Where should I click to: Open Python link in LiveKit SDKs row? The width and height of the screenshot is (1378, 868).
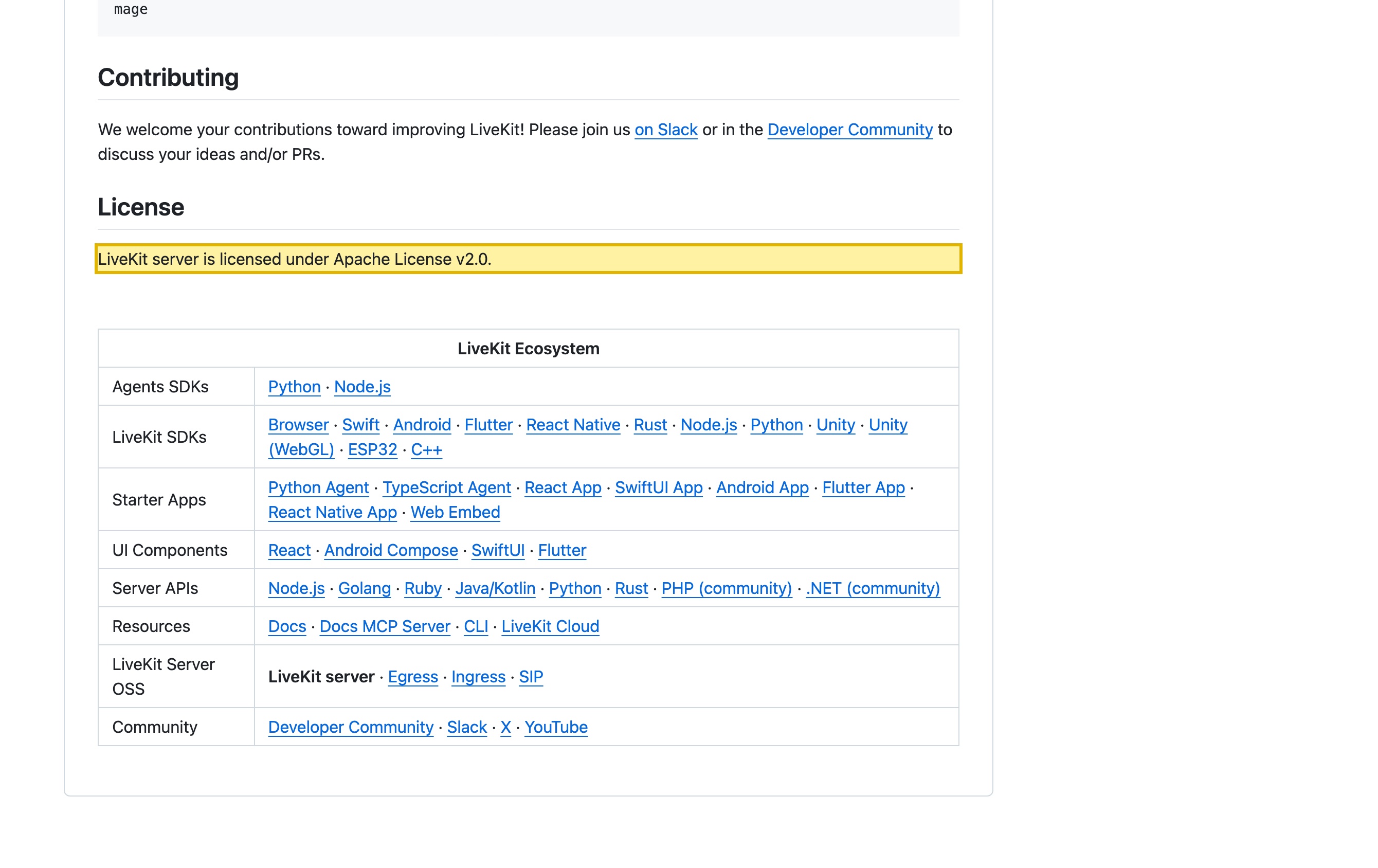pyautogui.click(x=776, y=425)
